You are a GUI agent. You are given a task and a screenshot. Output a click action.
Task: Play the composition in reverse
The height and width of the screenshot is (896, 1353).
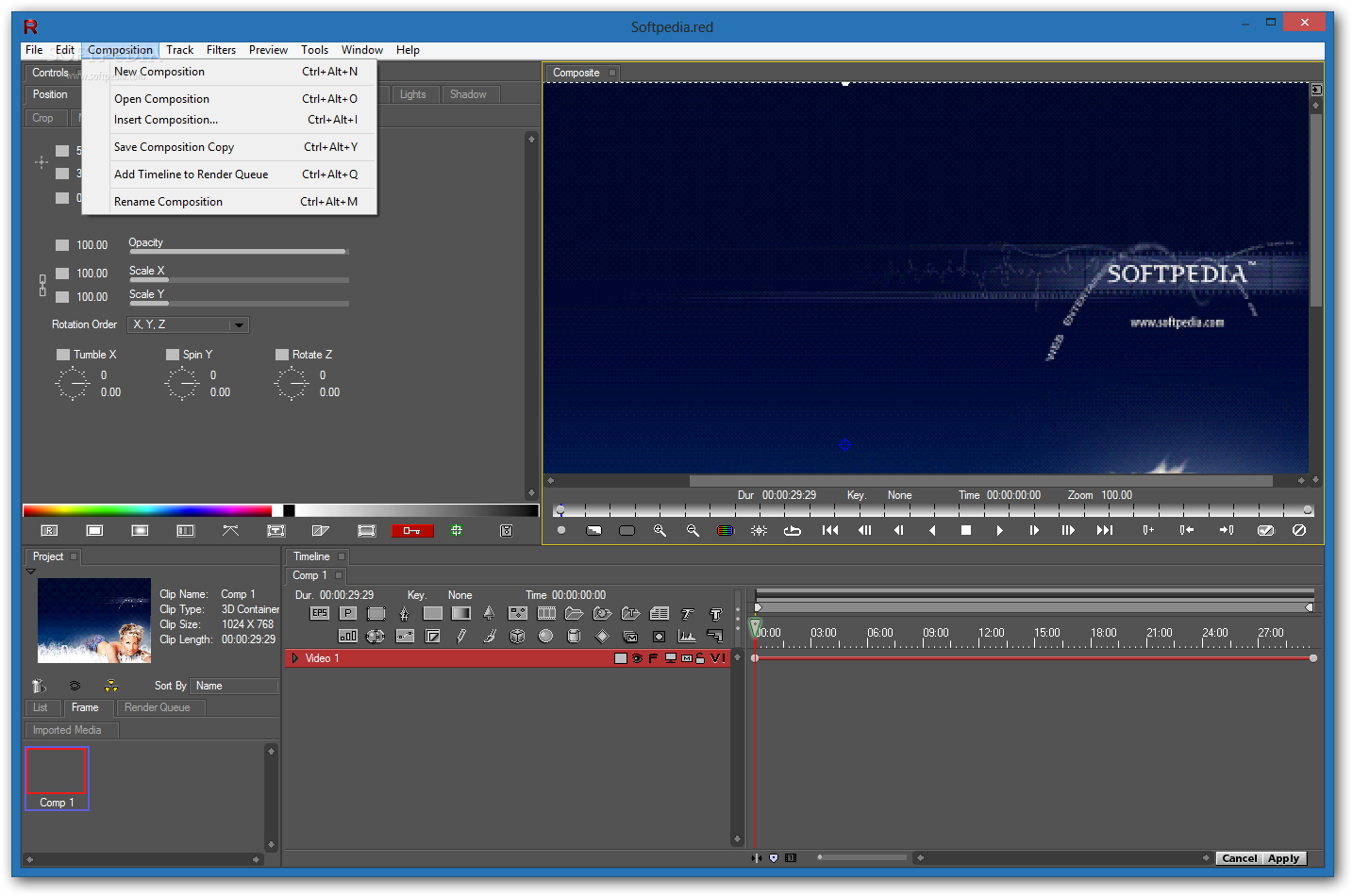(x=932, y=531)
